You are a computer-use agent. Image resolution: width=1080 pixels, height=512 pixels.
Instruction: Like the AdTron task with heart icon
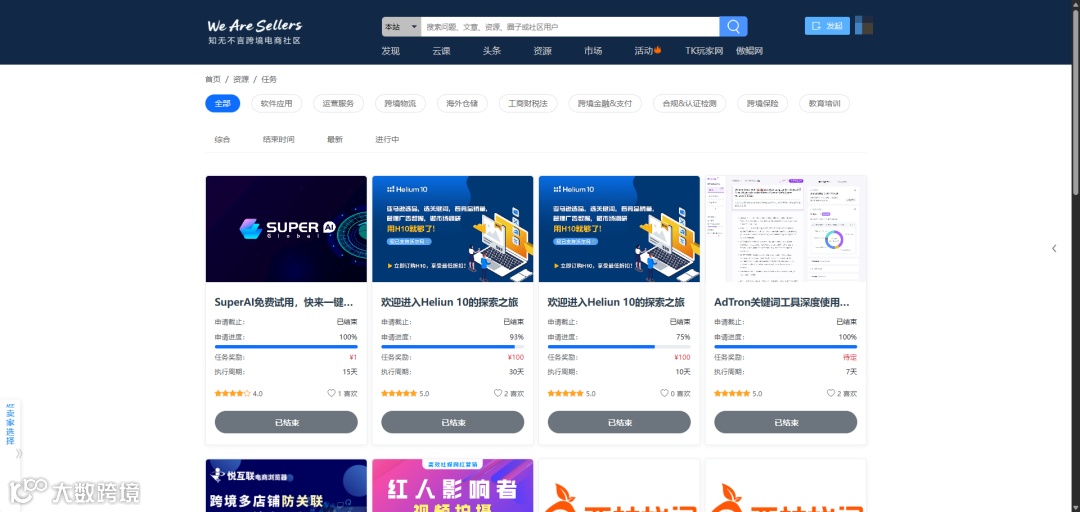[x=831, y=393]
